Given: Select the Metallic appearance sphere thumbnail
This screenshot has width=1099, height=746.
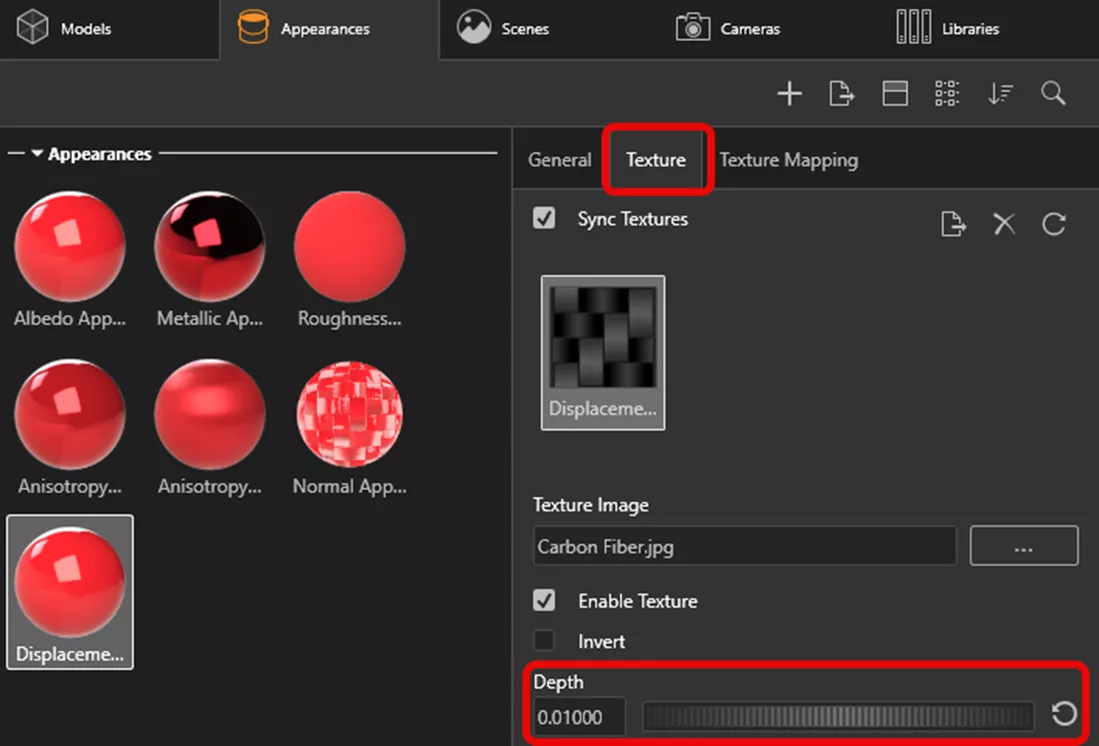Looking at the screenshot, I should 210,248.
